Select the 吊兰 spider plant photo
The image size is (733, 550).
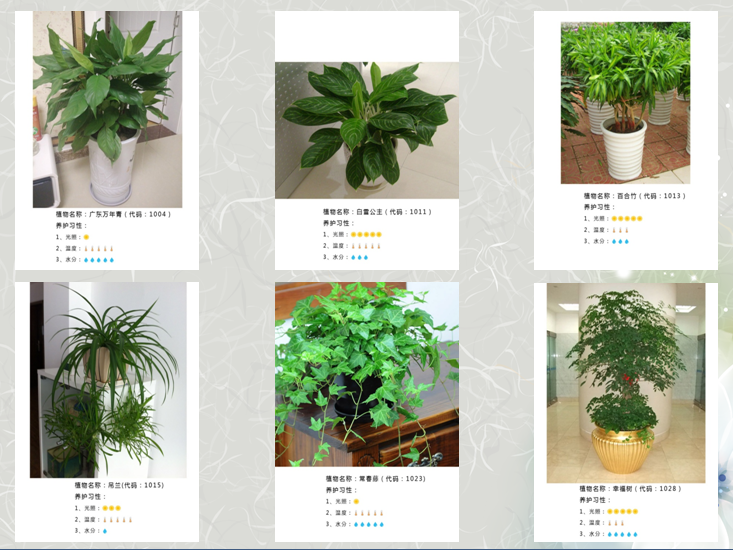108,380
